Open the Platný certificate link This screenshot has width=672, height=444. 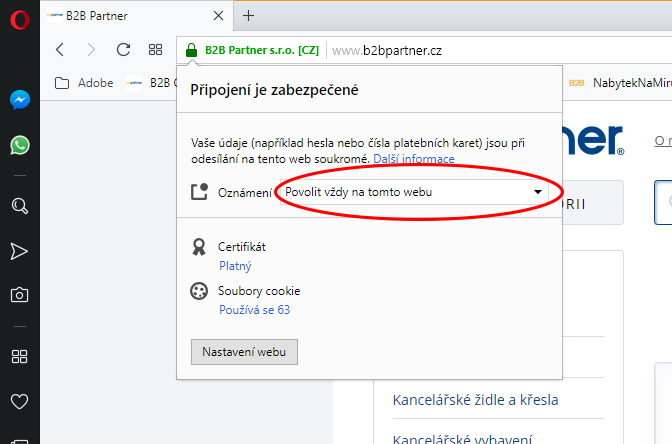click(235, 266)
